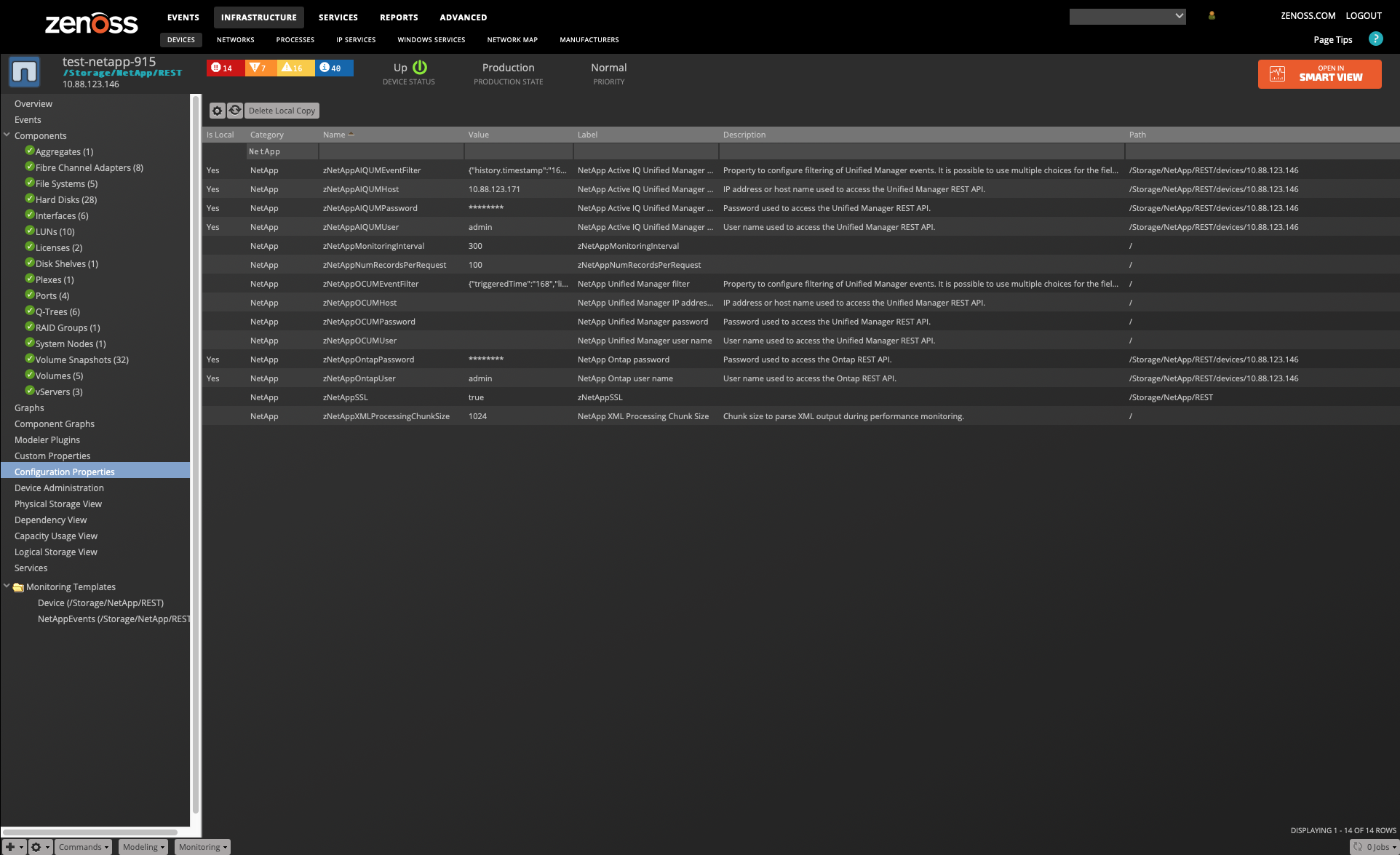This screenshot has width=1400, height=855.
Task: Switch to the Processes sub-tab
Action: point(295,40)
